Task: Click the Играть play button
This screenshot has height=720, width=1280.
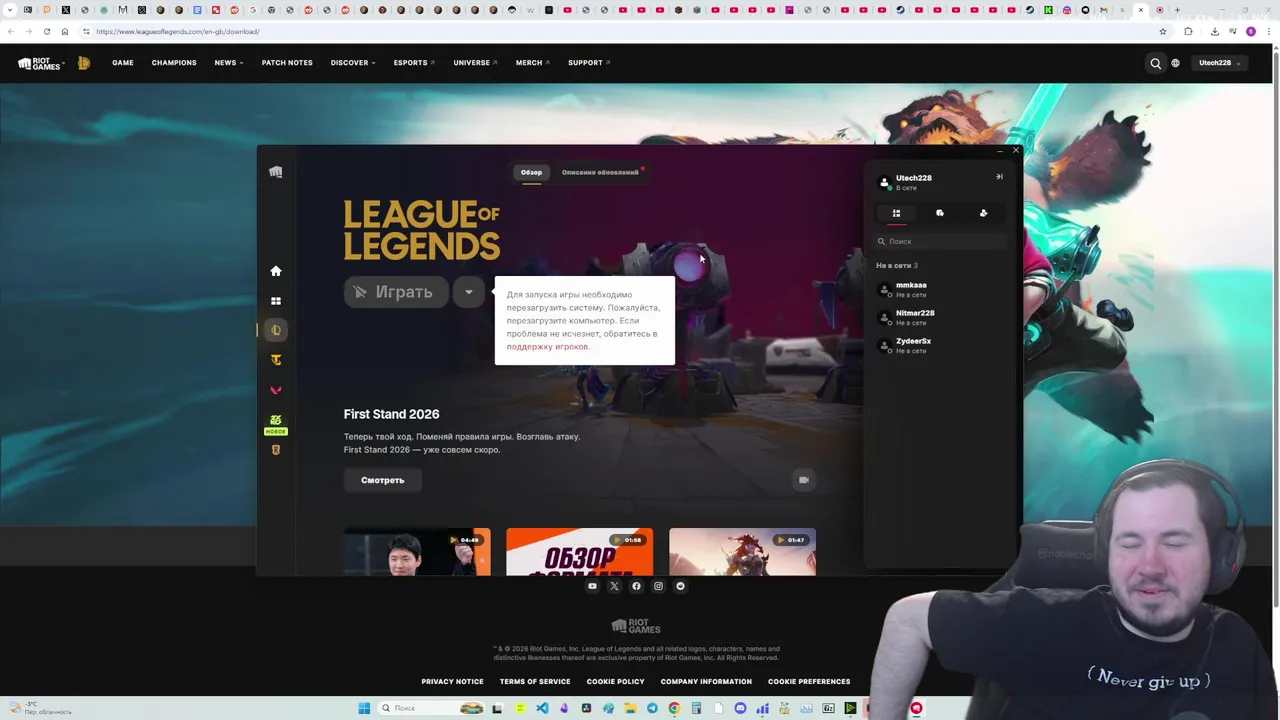Action: coord(396,292)
